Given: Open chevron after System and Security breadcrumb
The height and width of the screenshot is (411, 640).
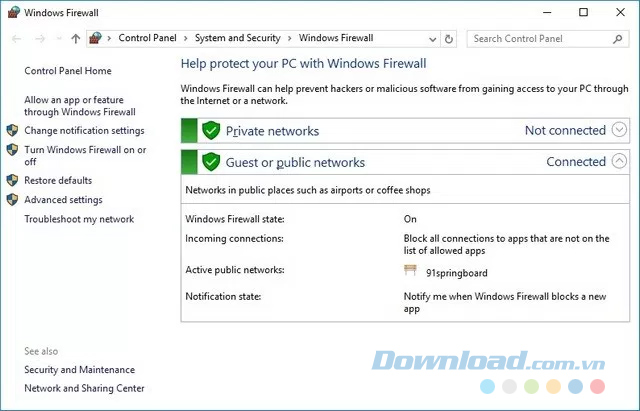Looking at the screenshot, I should (290, 38).
